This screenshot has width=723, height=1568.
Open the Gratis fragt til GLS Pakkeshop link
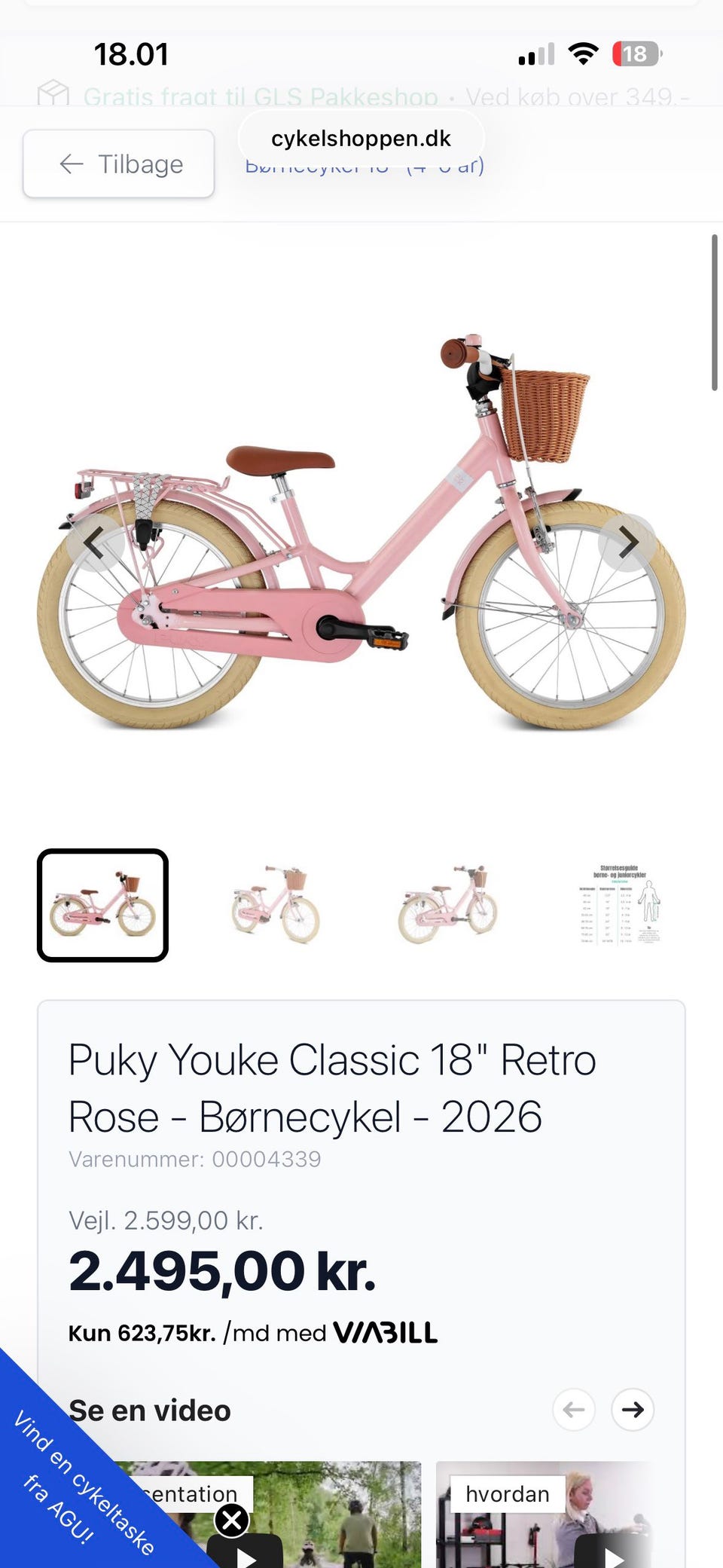pos(261,96)
